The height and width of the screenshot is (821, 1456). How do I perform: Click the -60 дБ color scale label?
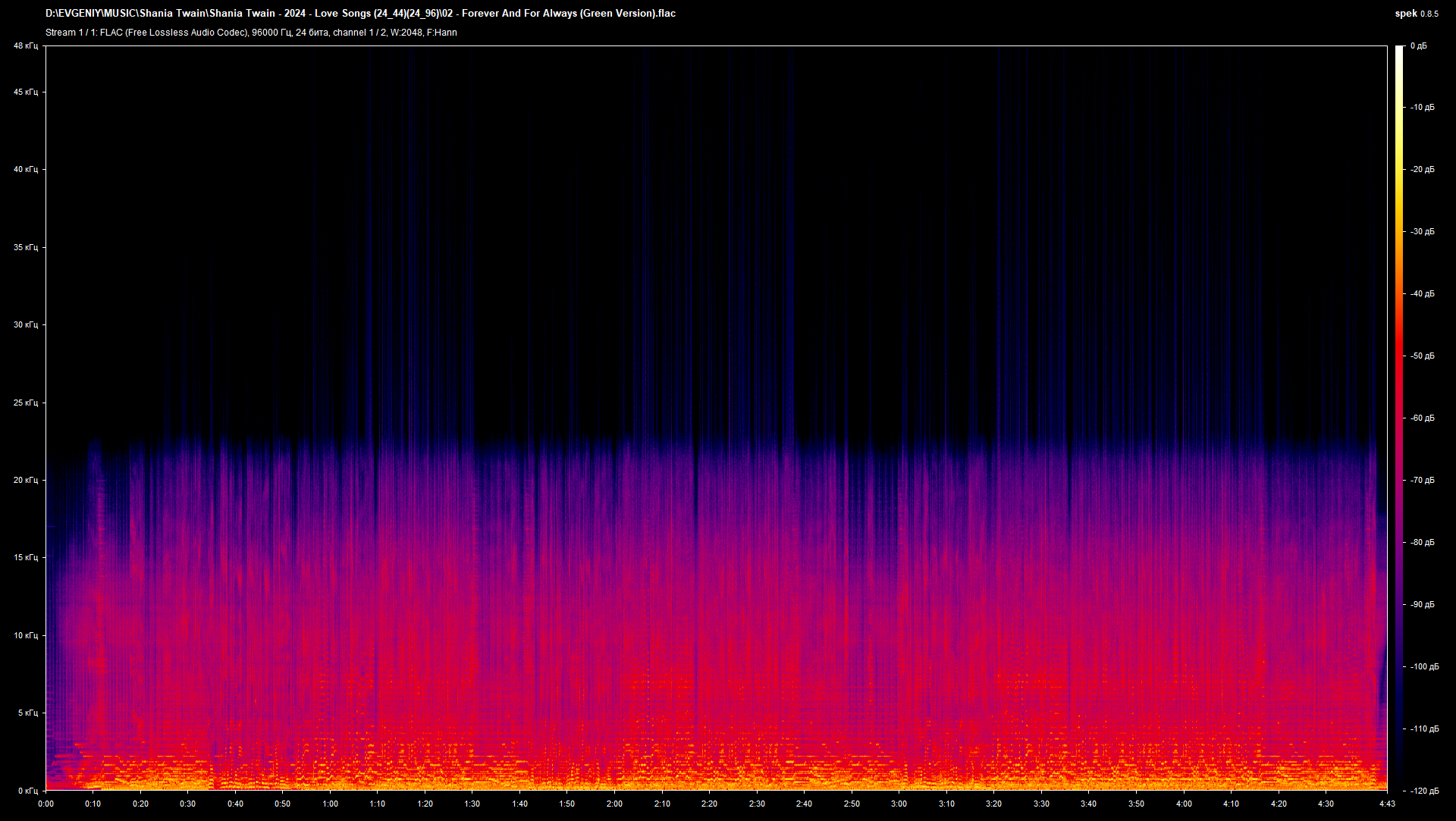[x=1422, y=418]
